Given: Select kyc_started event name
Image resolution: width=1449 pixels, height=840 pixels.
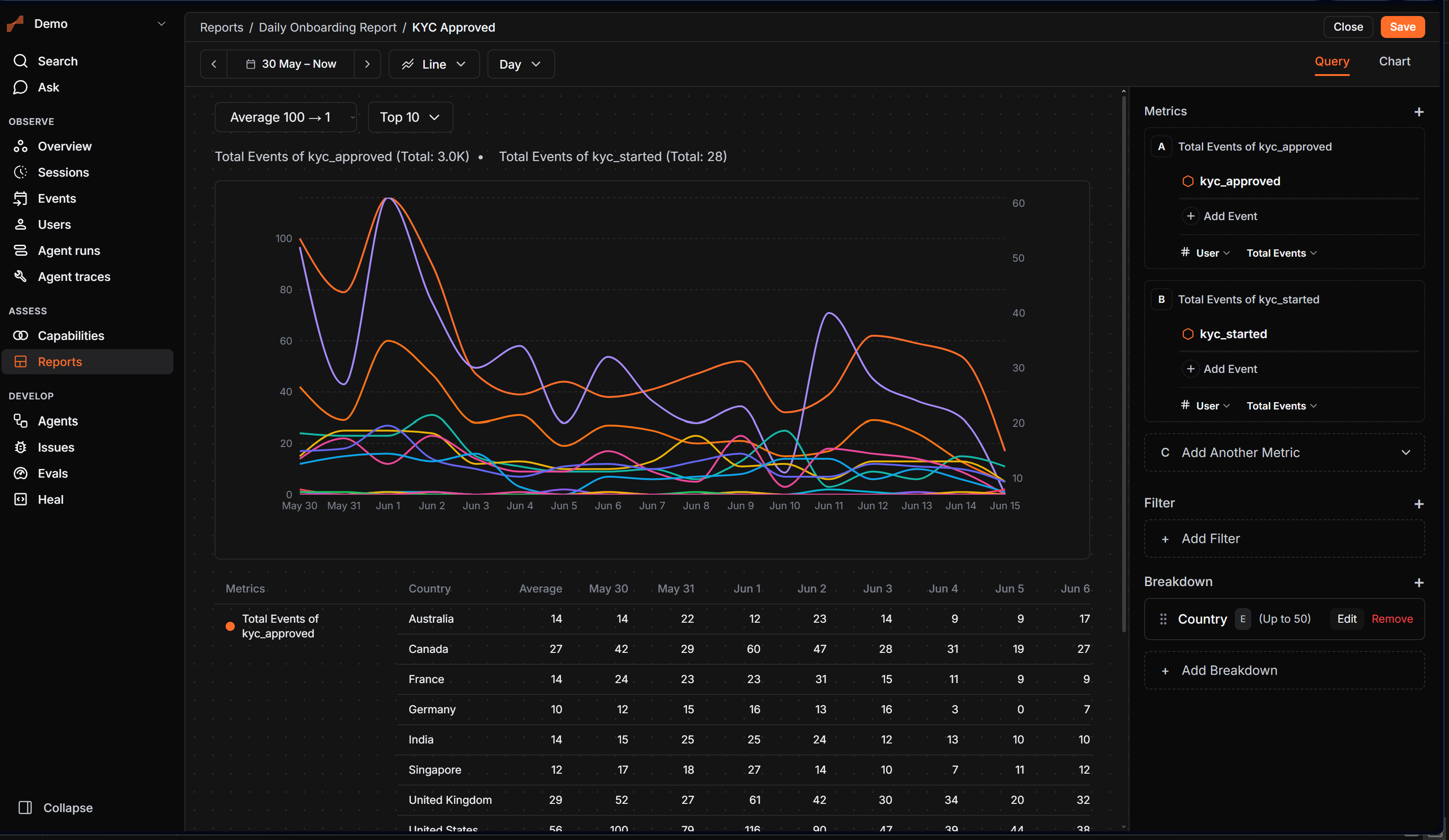Looking at the screenshot, I should (1233, 334).
